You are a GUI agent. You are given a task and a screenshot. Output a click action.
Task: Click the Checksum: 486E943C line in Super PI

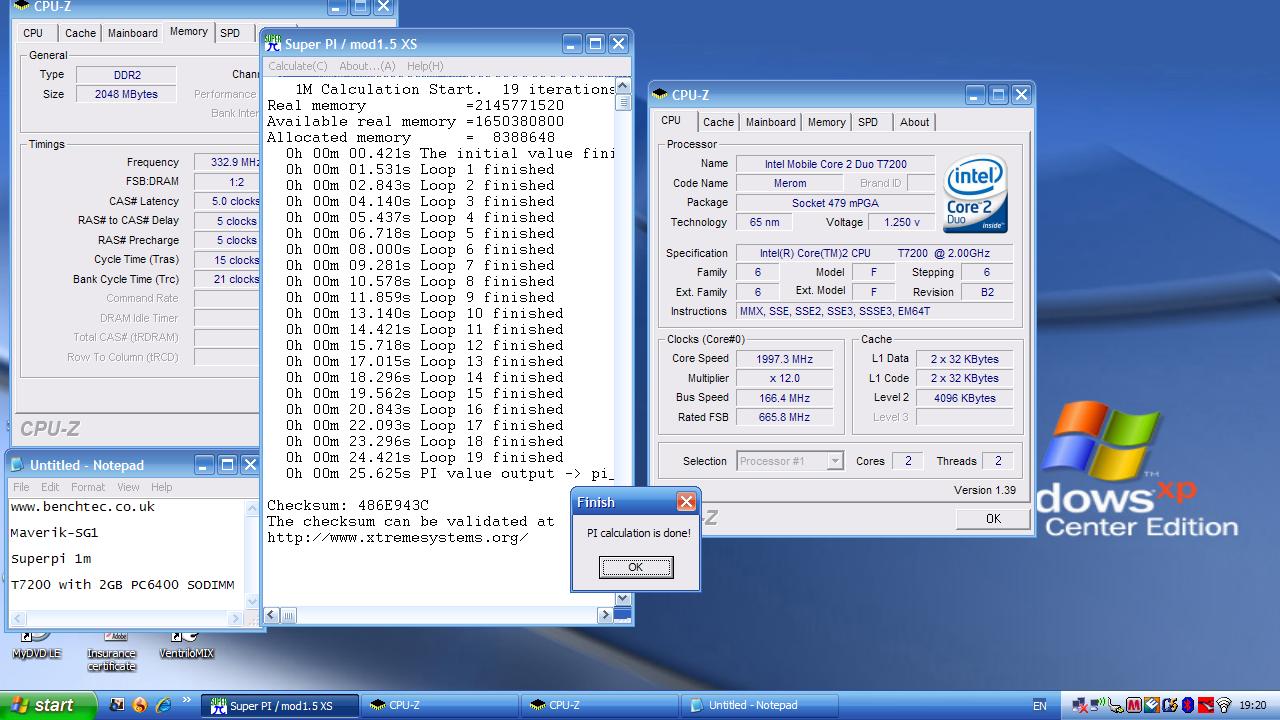(x=348, y=505)
